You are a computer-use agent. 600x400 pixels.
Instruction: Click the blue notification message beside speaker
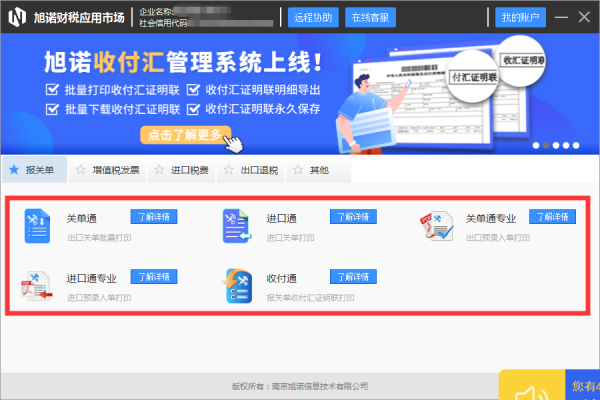(x=582, y=385)
